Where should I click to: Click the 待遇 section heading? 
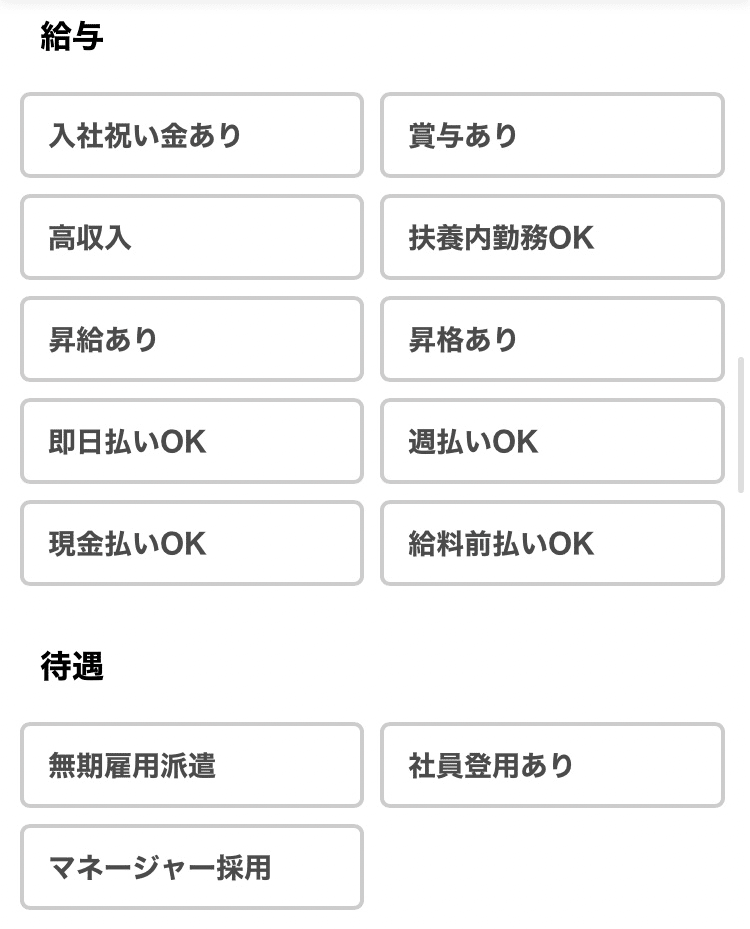[72, 666]
